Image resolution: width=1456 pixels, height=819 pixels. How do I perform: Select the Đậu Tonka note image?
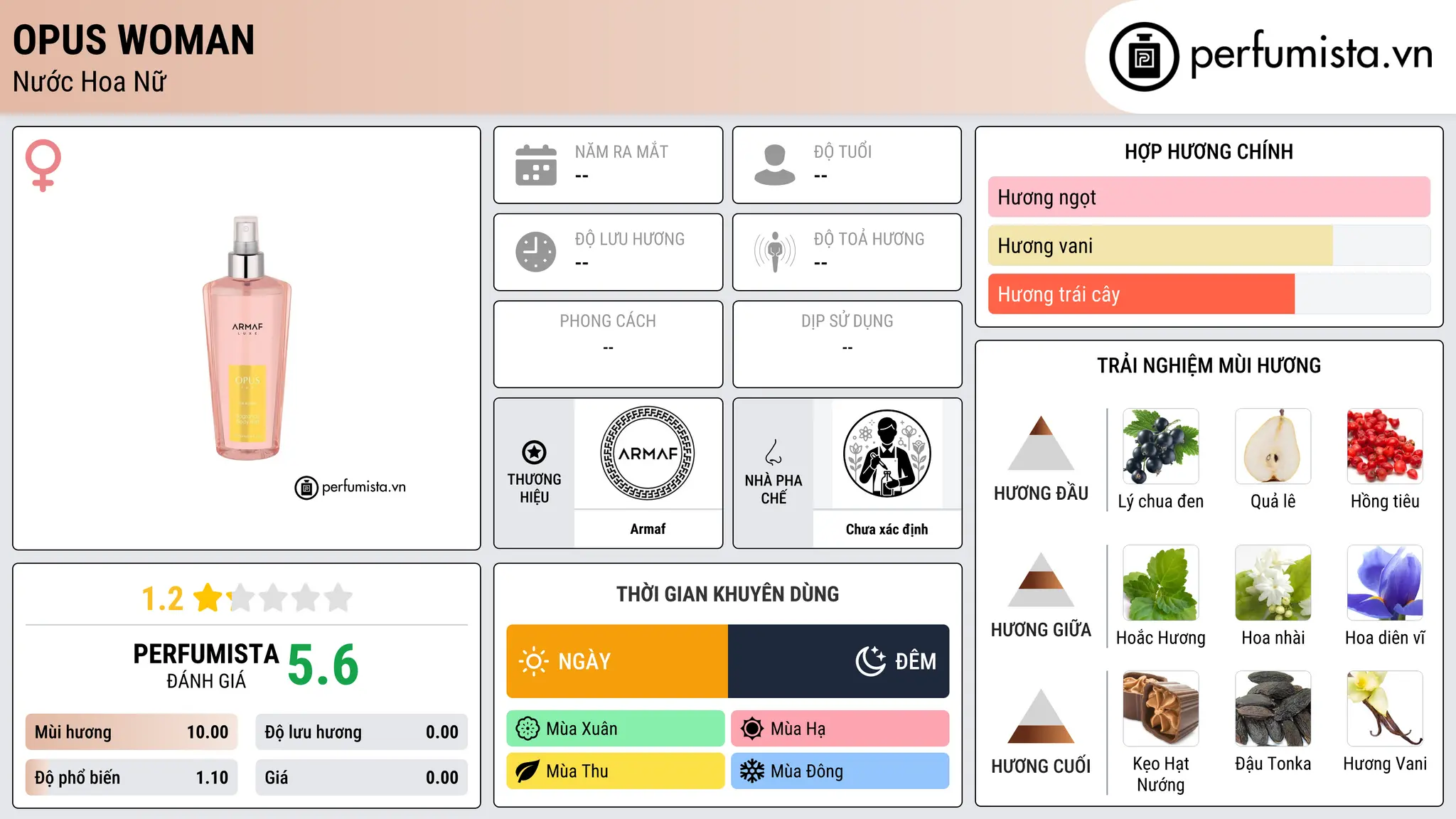(x=1273, y=709)
